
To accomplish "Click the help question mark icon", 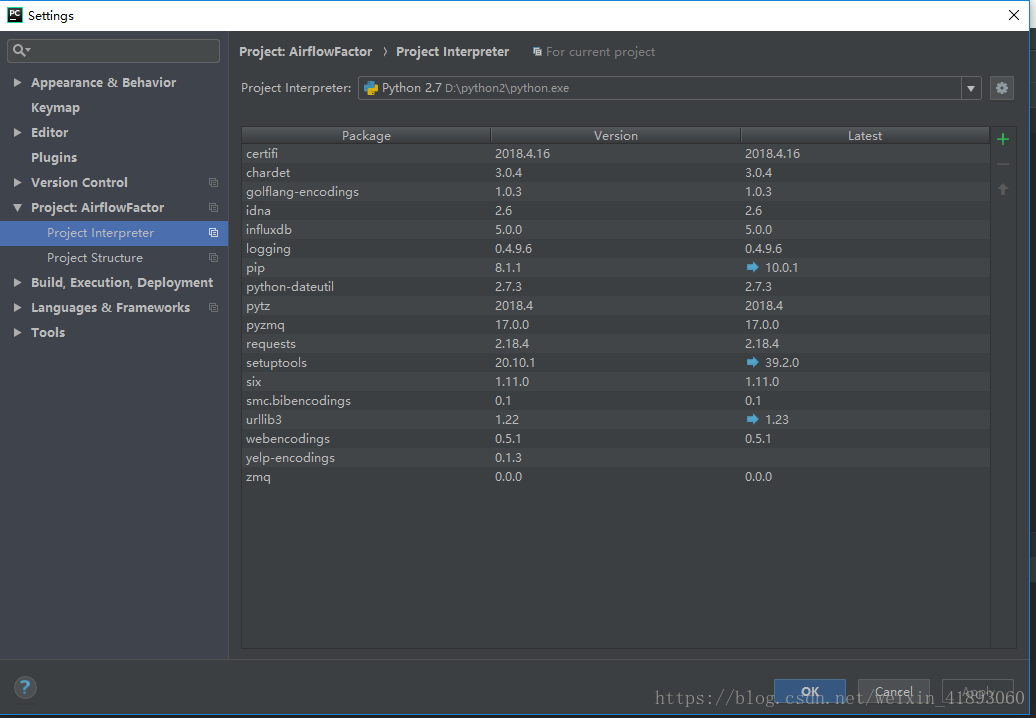I will [25, 688].
